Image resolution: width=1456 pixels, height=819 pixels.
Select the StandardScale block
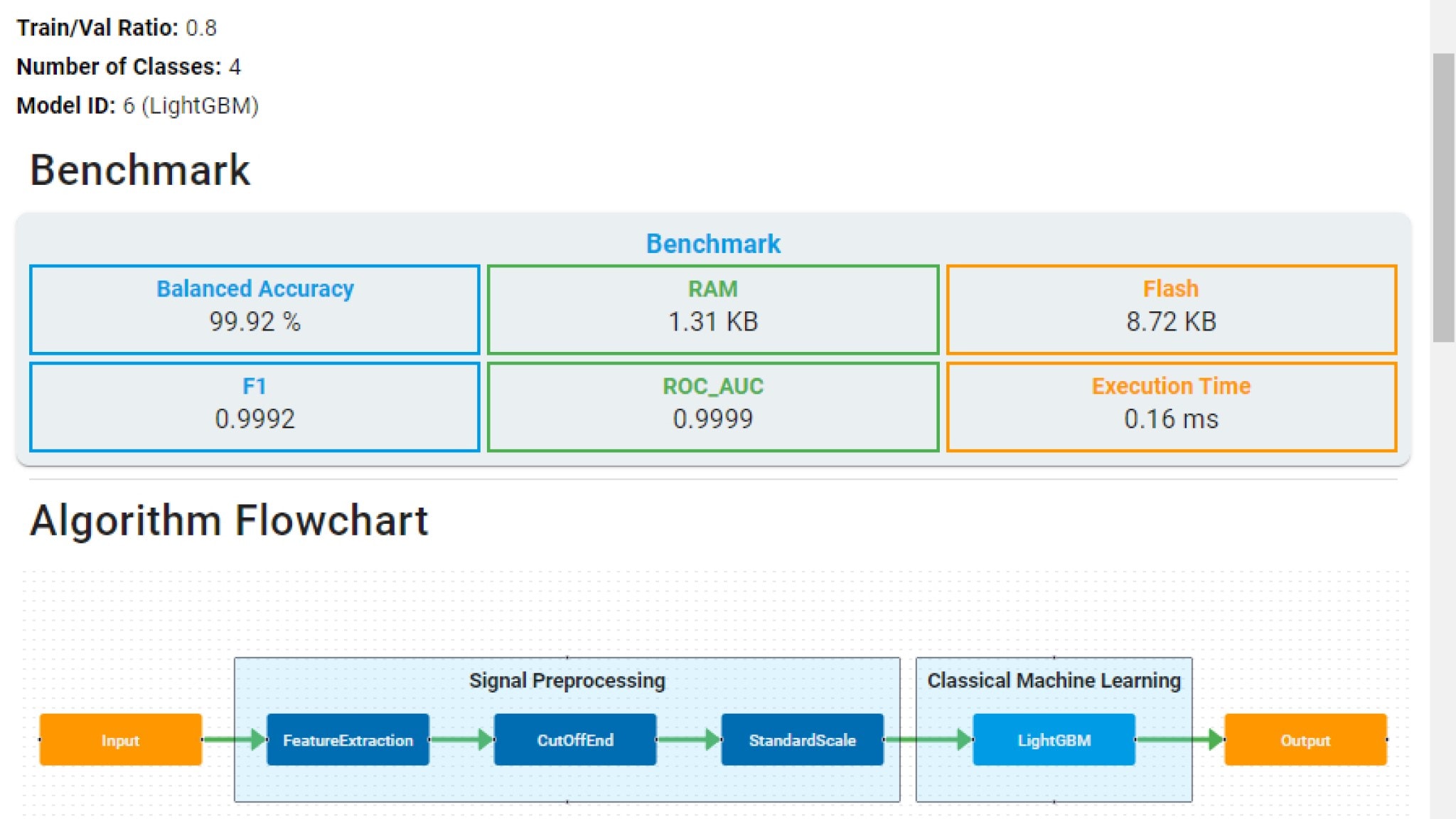coord(802,739)
